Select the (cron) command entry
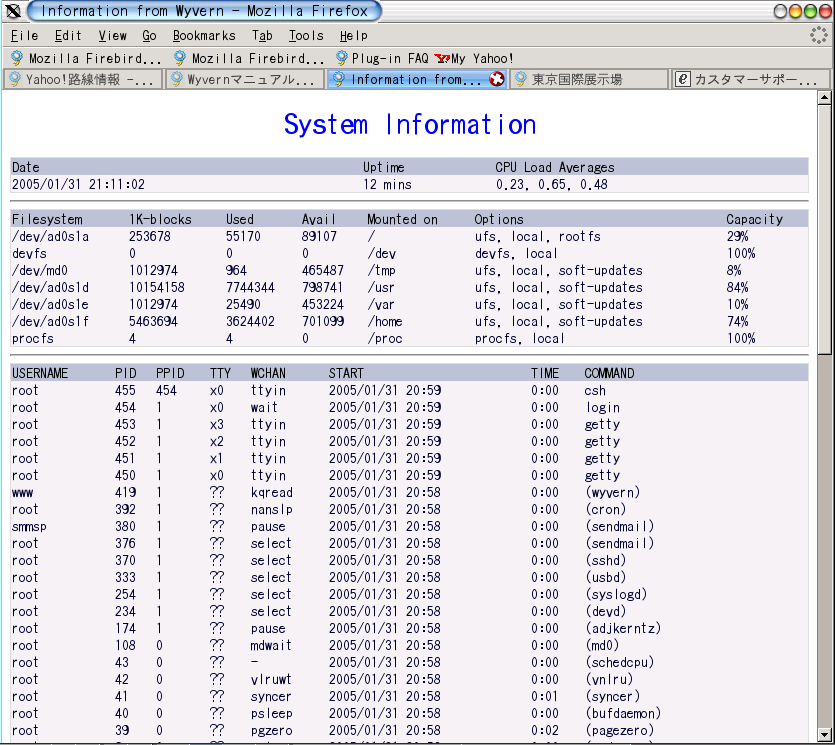Screen dimensions: 835x745 coord(605,510)
